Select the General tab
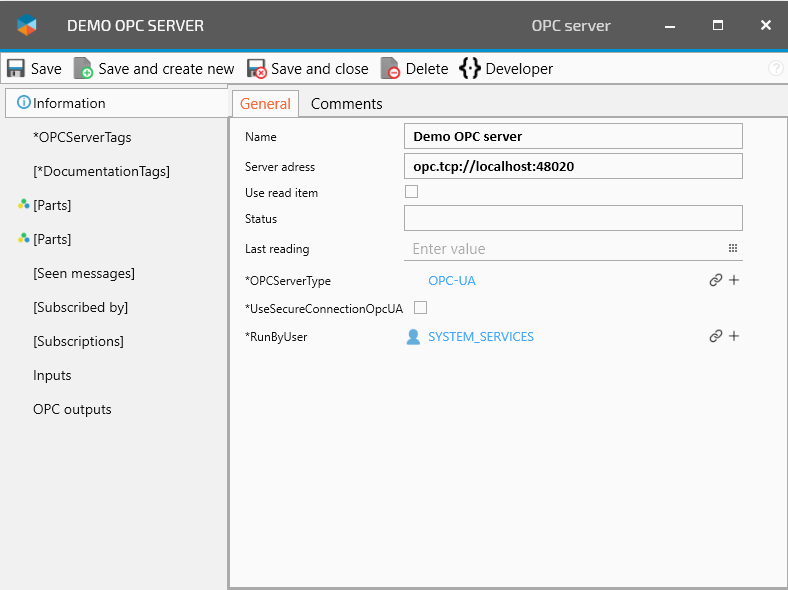 tap(265, 104)
